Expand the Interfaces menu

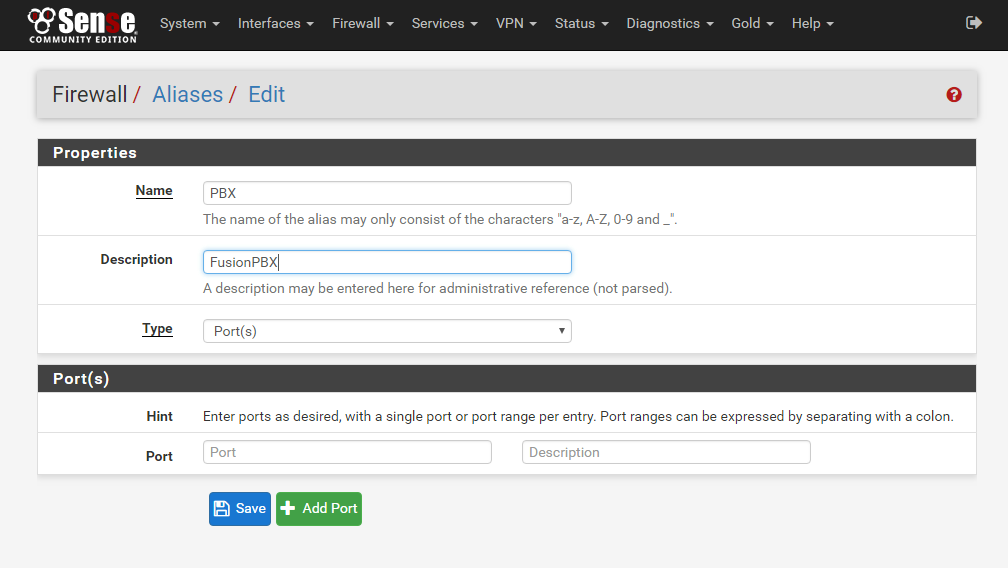tap(275, 23)
